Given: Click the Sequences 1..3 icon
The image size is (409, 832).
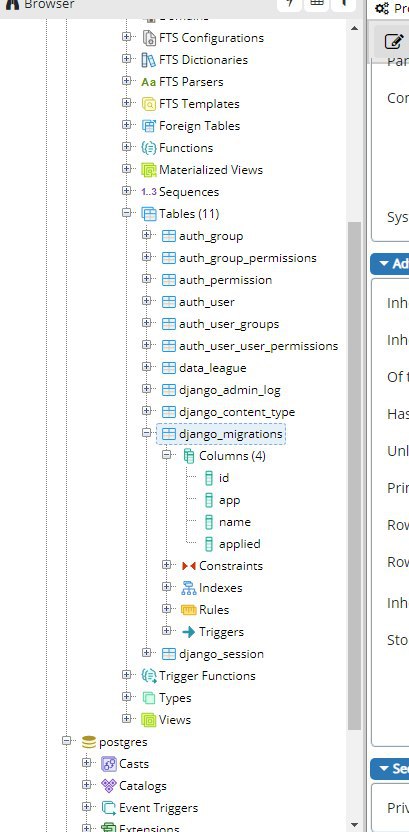Looking at the screenshot, I should (149, 192).
